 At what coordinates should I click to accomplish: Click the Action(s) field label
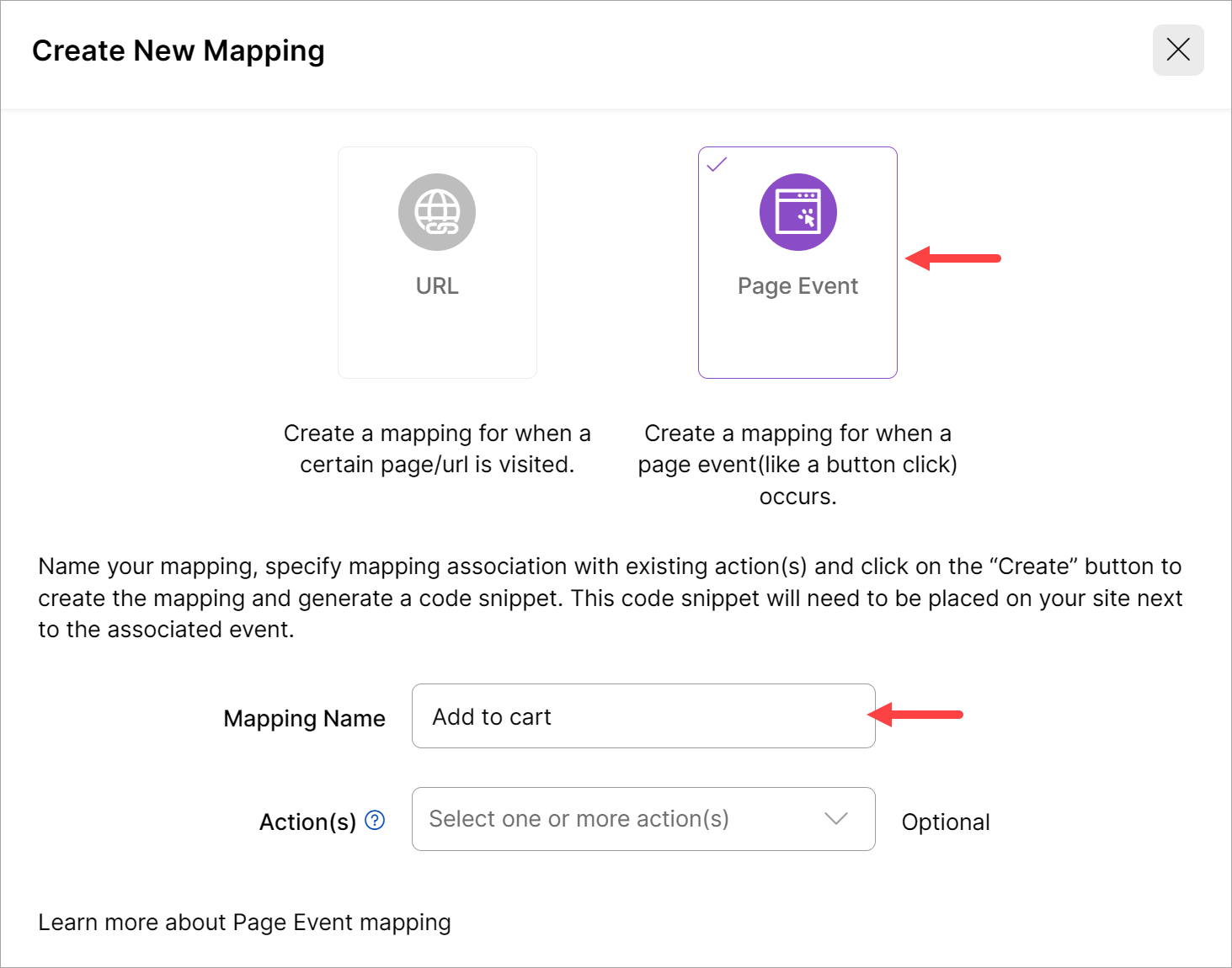(307, 822)
